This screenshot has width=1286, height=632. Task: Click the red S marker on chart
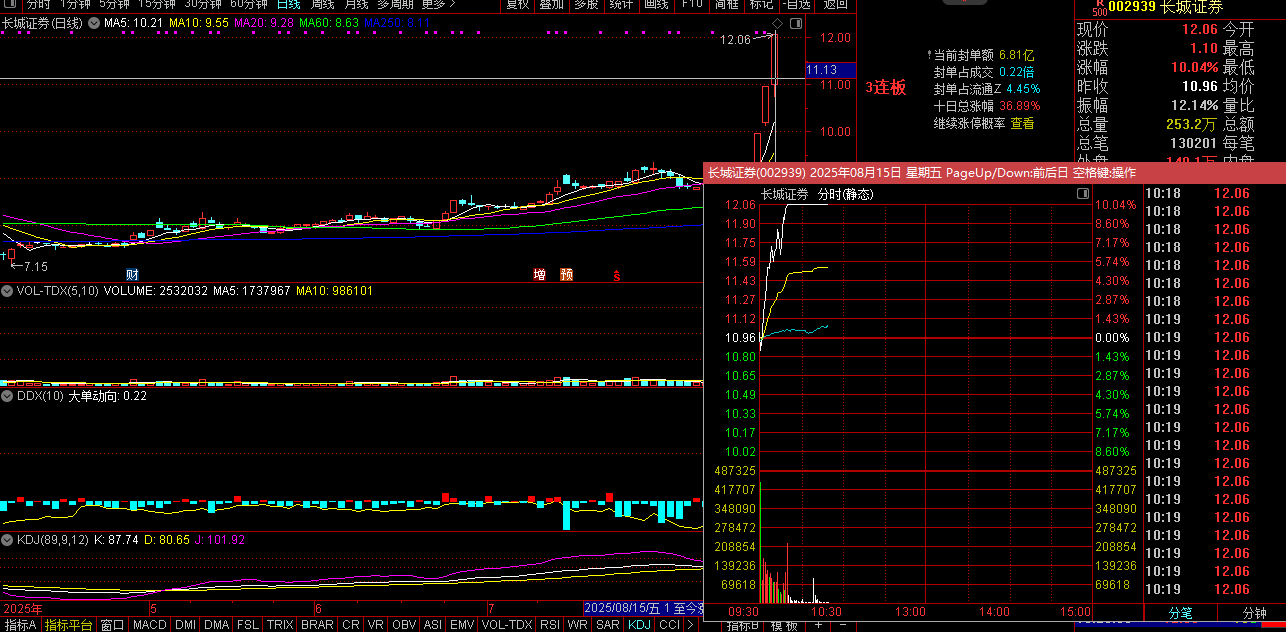[617, 275]
